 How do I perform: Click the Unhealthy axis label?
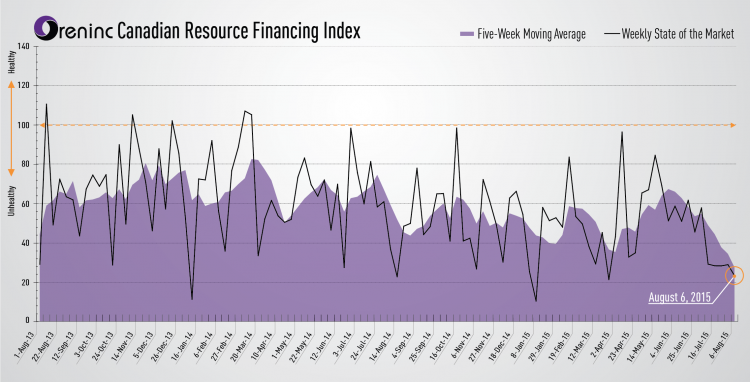point(12,201)
